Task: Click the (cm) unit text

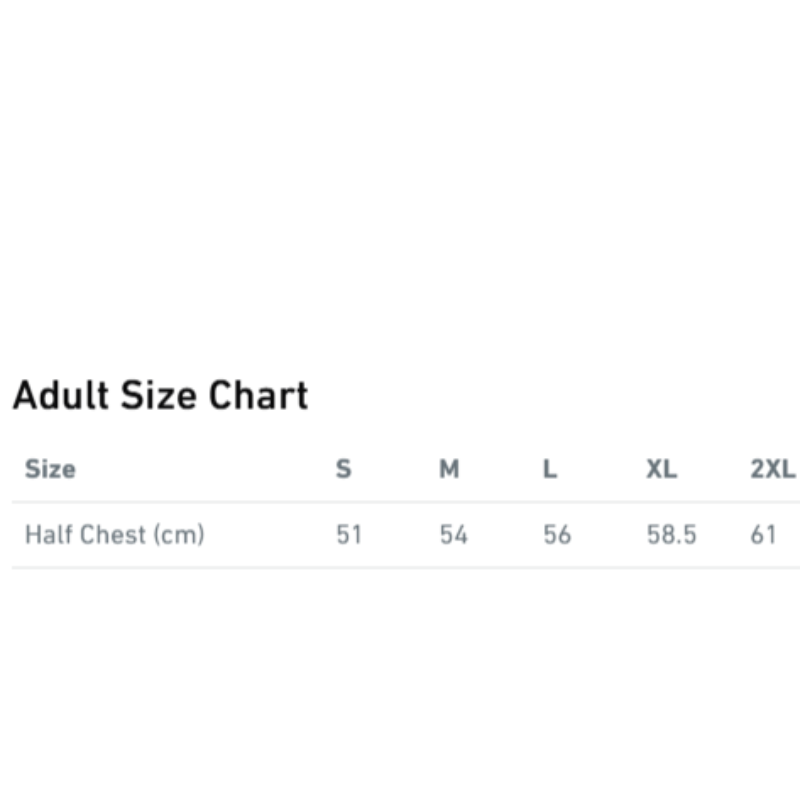Action: pos(179,534)
